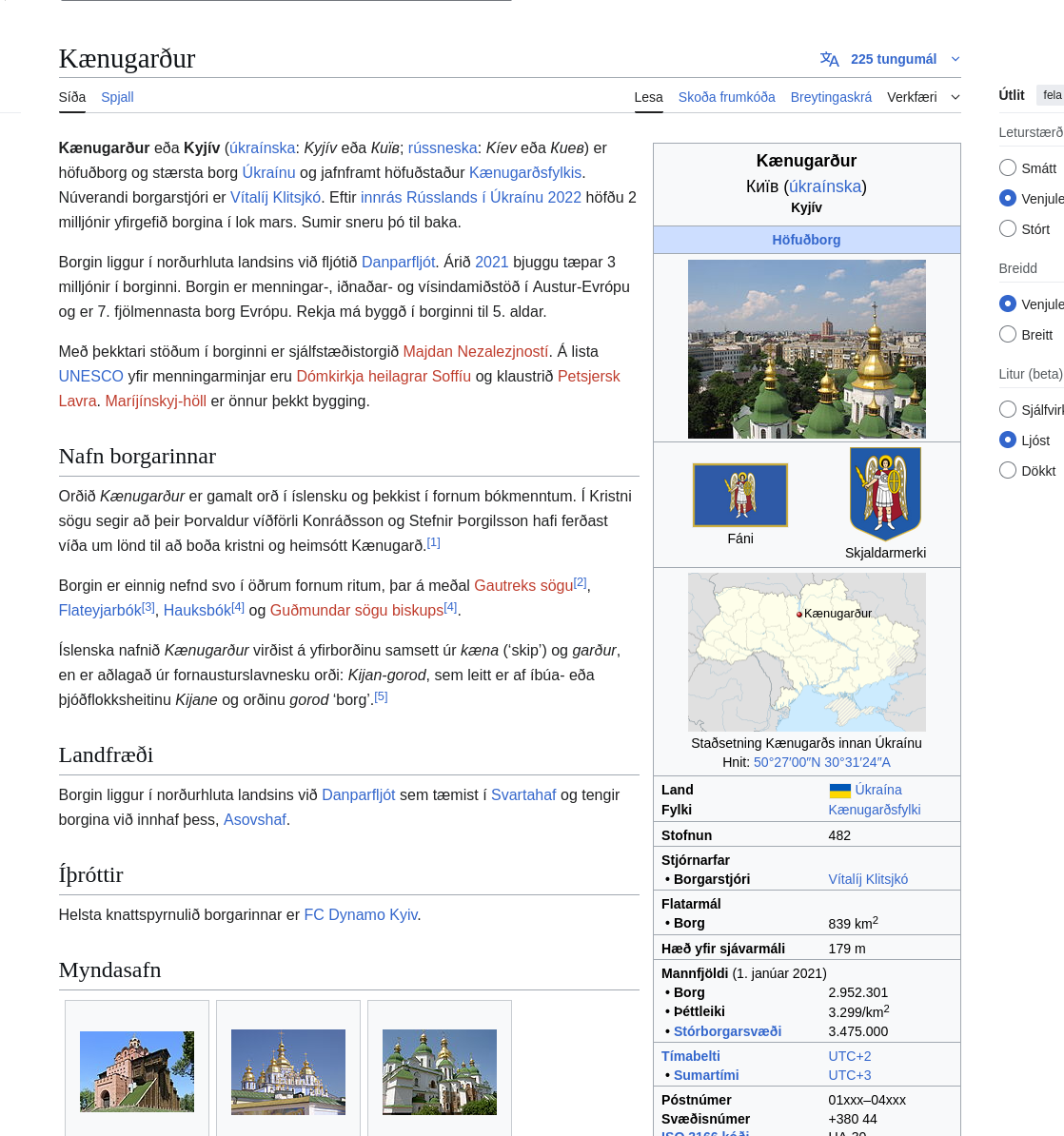Viewport: 1064px width, 1136px height.
Task: Open the Golden Gate gallery thumbnail
Action: click(x=137, y=1071)
